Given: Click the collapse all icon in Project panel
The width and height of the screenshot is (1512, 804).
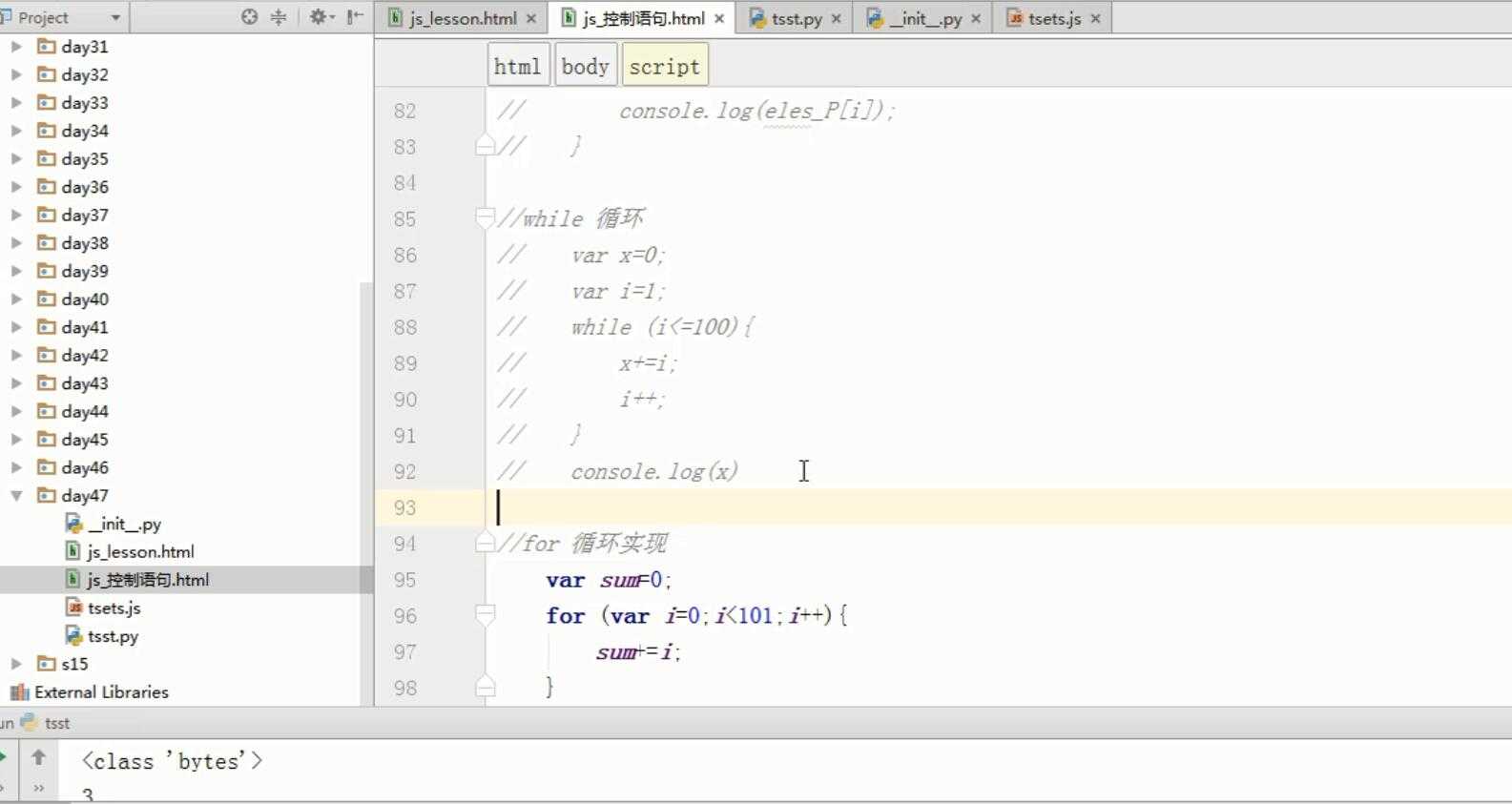Looking at the screenshot, I should 279,16.
